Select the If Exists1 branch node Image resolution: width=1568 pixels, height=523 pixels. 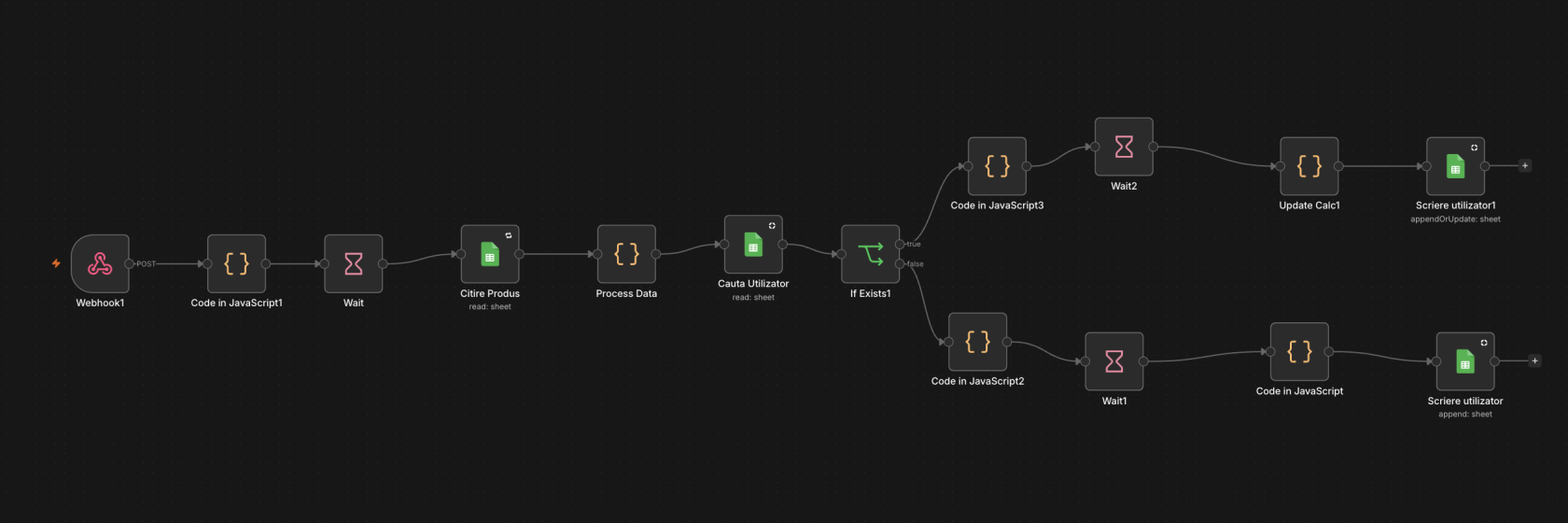871,254
